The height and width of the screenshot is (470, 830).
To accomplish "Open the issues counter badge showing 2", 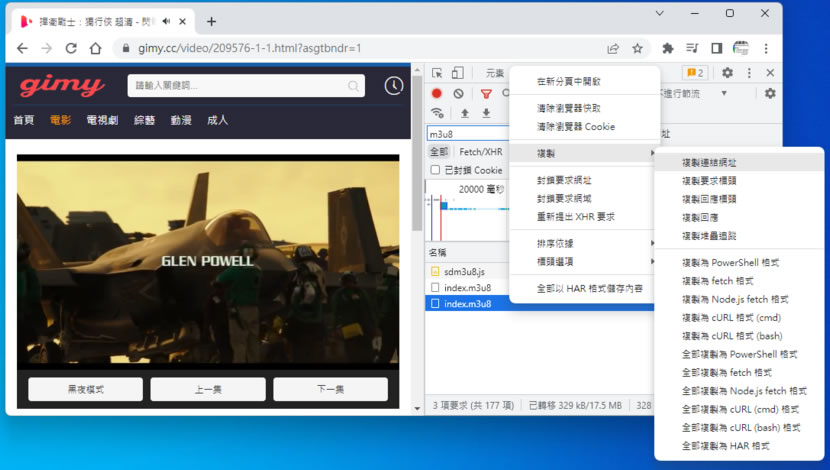I will point(695,73).
